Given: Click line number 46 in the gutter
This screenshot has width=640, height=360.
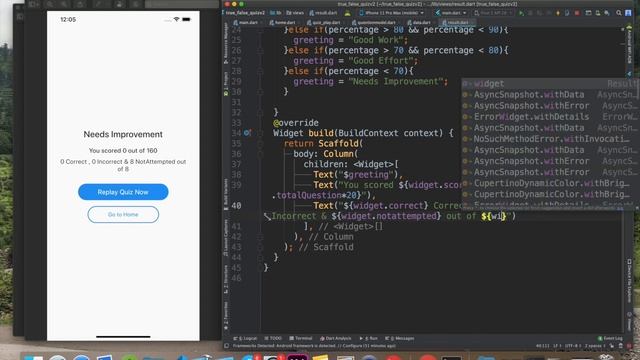Looking at the screenshot, I should point(237,278).
